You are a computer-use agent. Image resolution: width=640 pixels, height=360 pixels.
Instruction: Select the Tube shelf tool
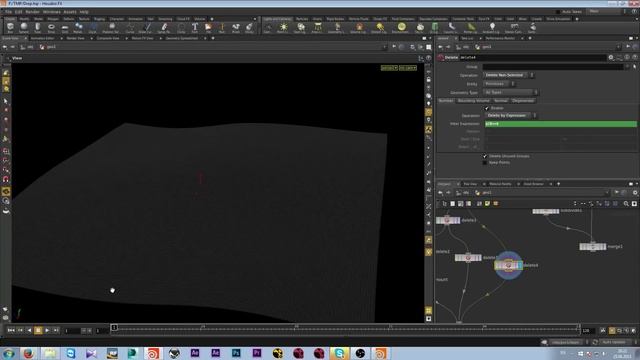point(37,28)
